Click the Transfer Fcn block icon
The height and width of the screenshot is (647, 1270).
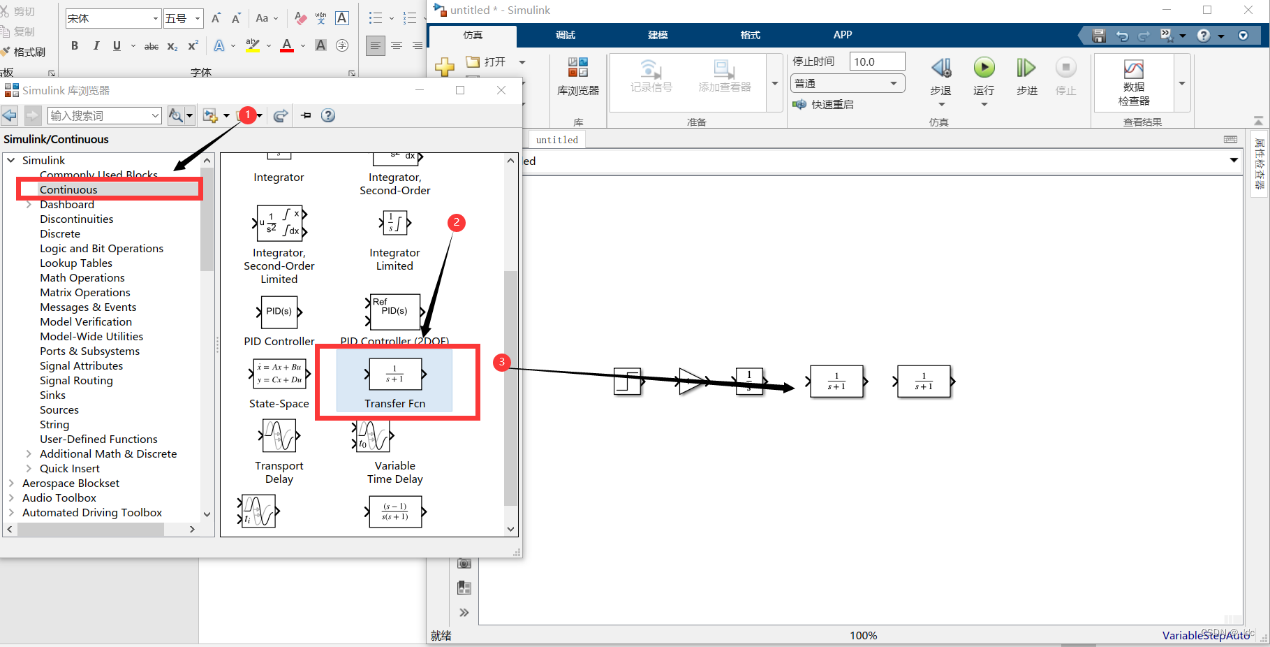point(395,374)
